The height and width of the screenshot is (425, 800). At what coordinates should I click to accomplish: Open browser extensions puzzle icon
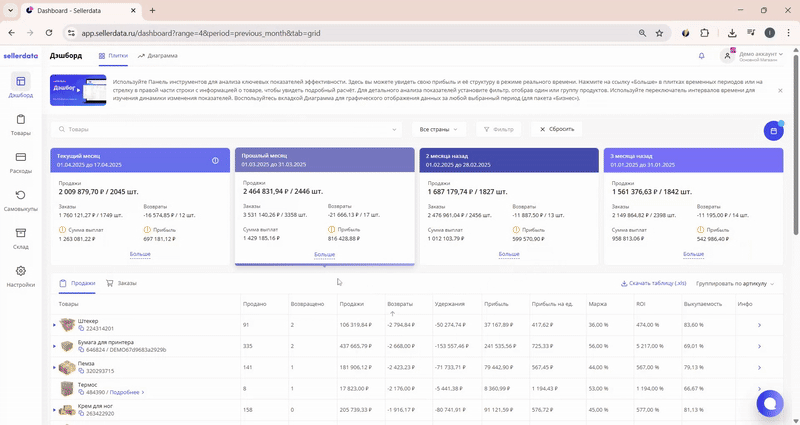click(705, 33)
